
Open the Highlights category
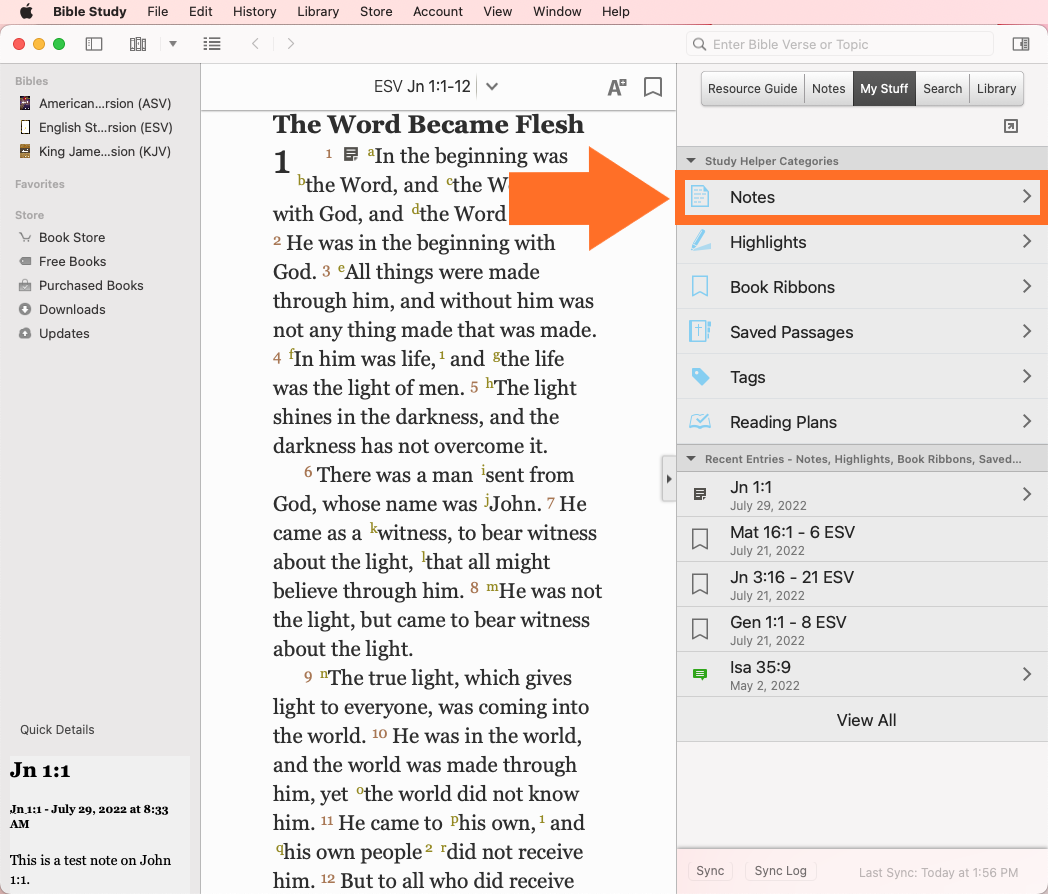(862, 242)
